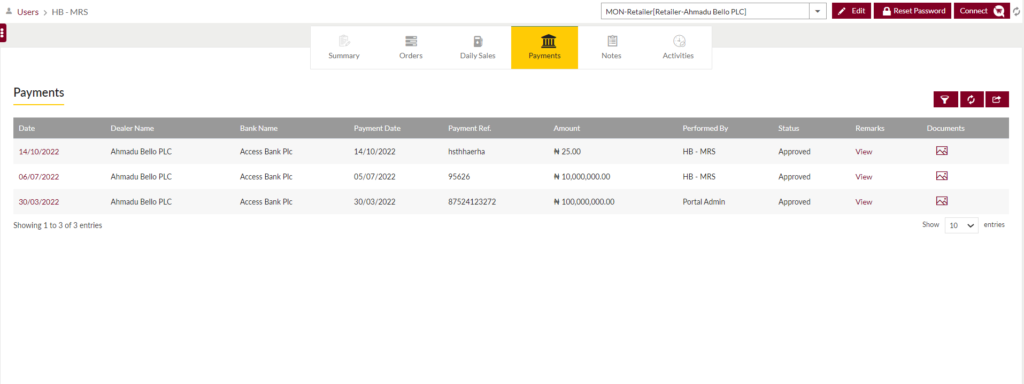The image size is (1024, 384).
Task: Refresh the Payments table with the circular-arrows button
Action: (x=971, y=99)
